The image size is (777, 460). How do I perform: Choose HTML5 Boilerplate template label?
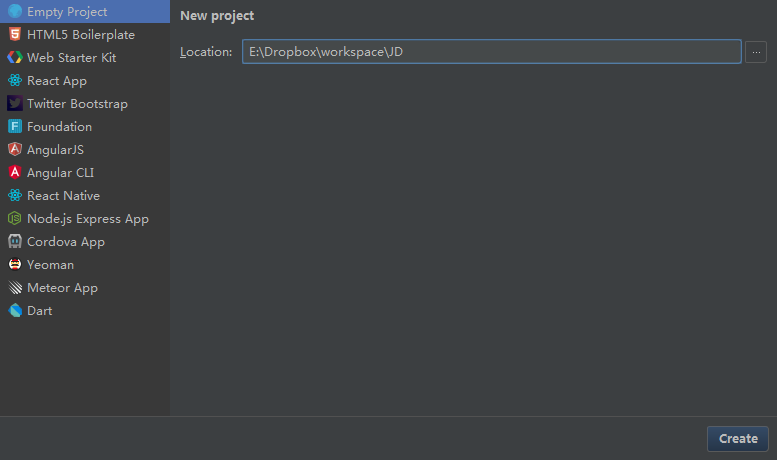tap(81, 35)
